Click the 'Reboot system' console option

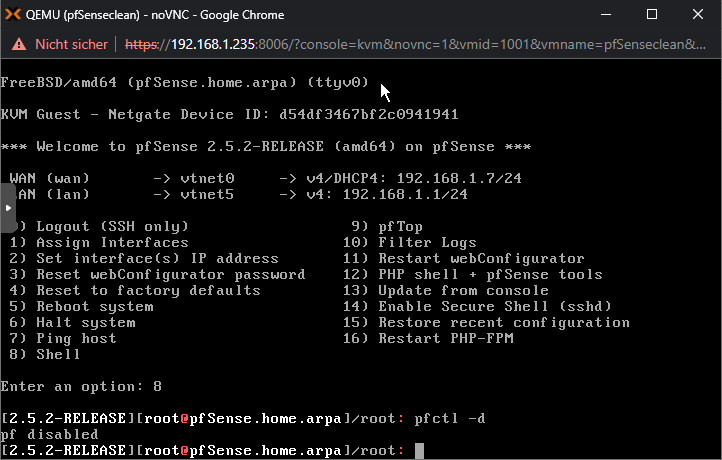[x=82, y=306]
